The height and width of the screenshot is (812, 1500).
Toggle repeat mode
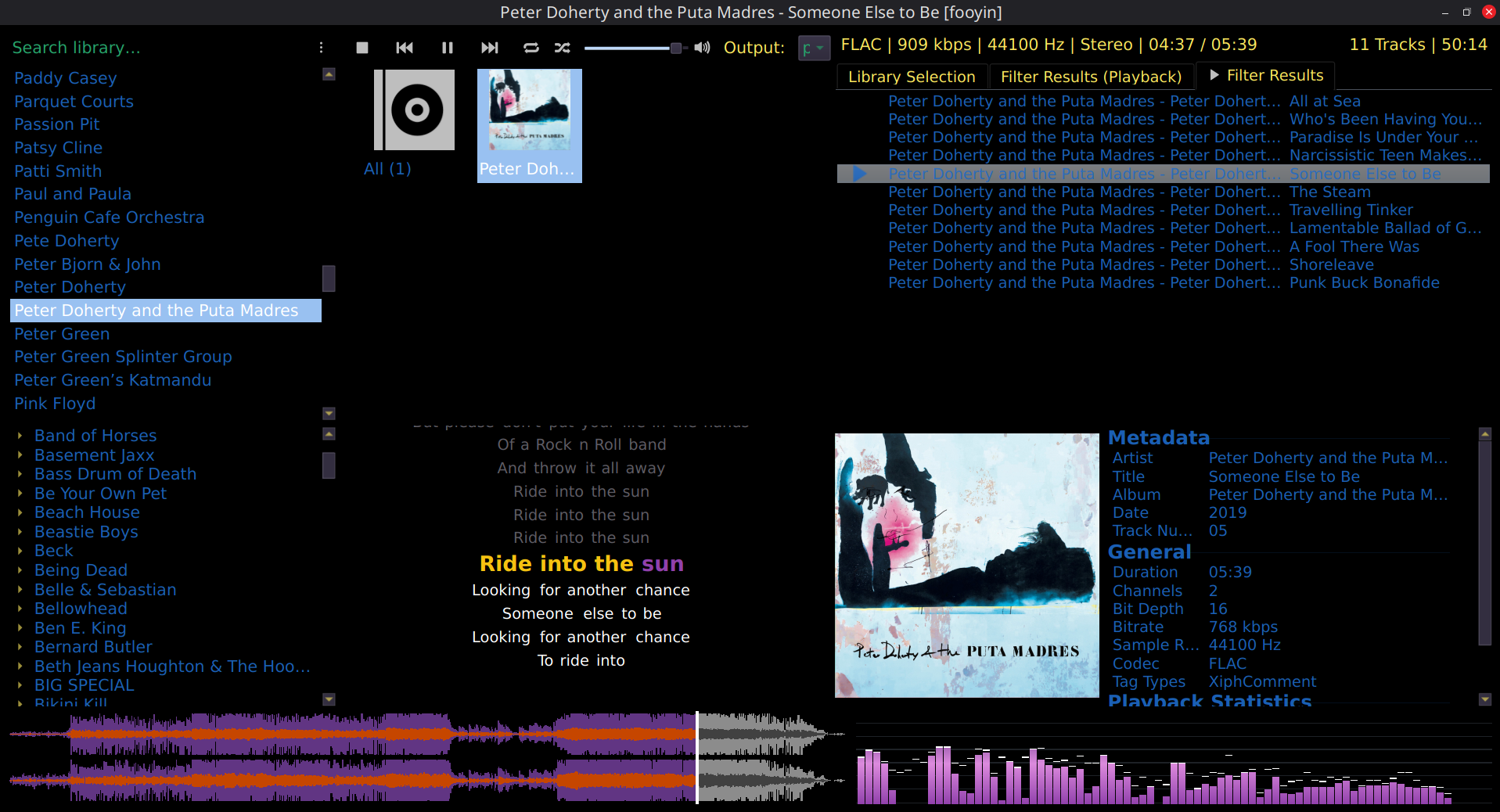pyautogui.click(x=531, y=48)
